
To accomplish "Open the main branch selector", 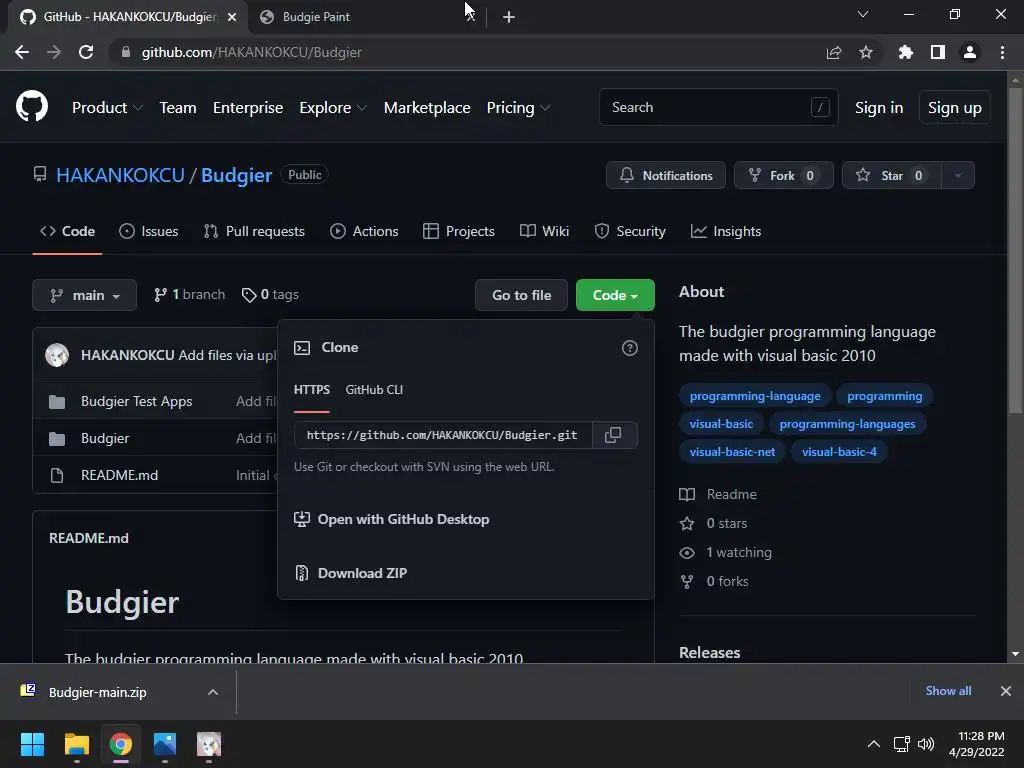I will point(84,295).
